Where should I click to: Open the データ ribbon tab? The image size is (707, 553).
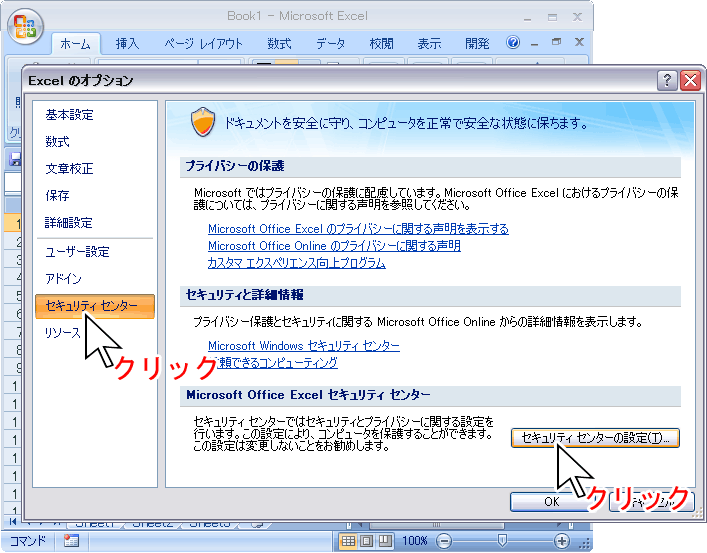330,44
